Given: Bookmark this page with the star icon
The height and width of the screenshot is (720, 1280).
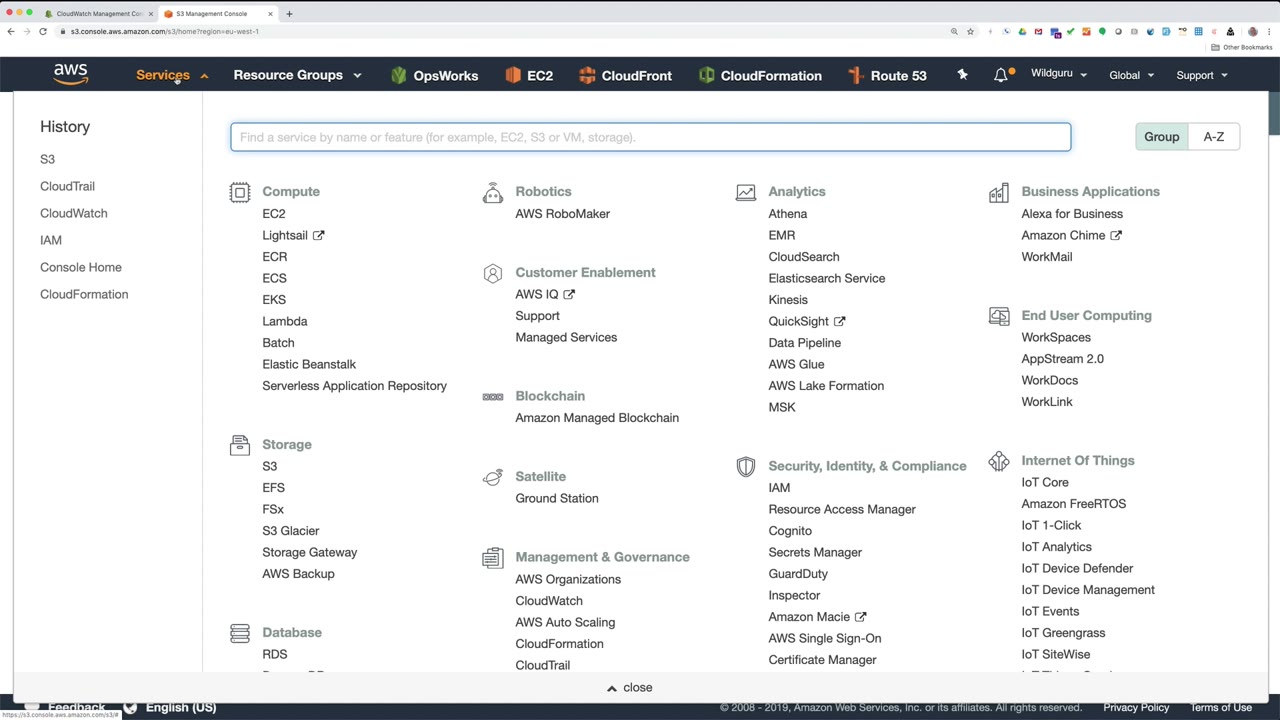Looking at the screenshot, I should (970, 31).
